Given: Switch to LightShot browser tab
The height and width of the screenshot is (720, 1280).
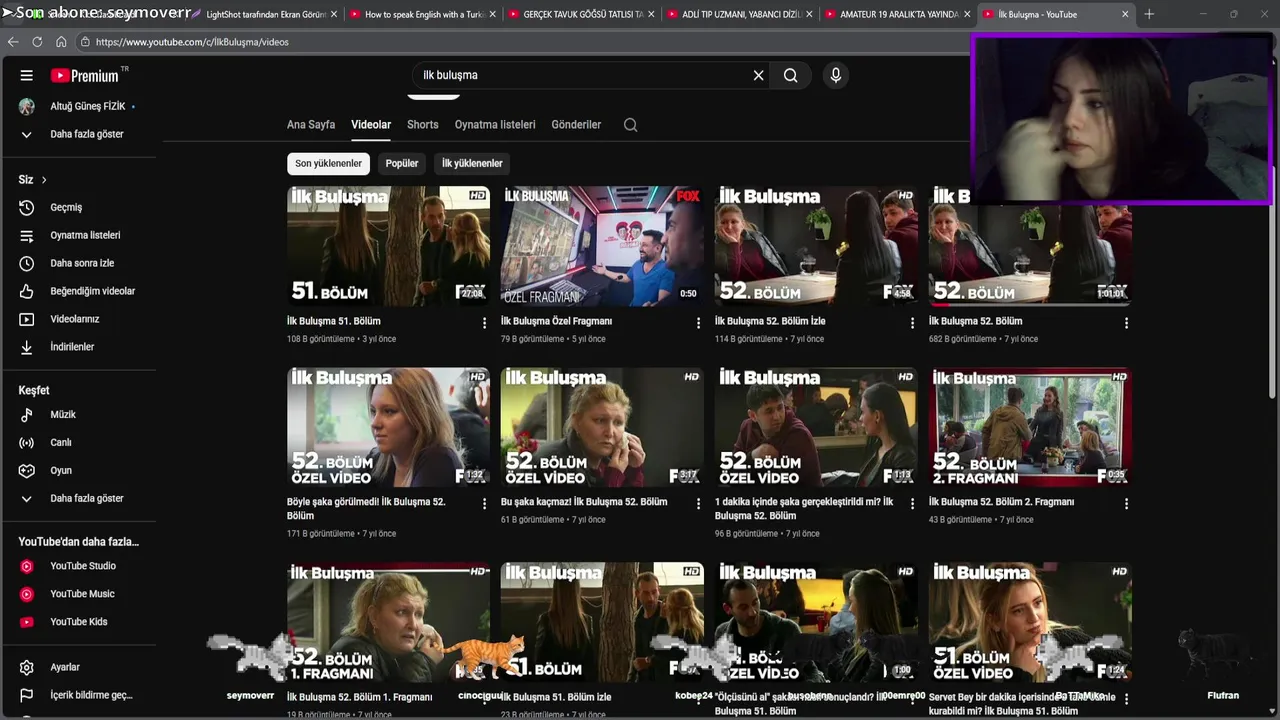Looking at the screenshot, I should (x=263, y=14).
